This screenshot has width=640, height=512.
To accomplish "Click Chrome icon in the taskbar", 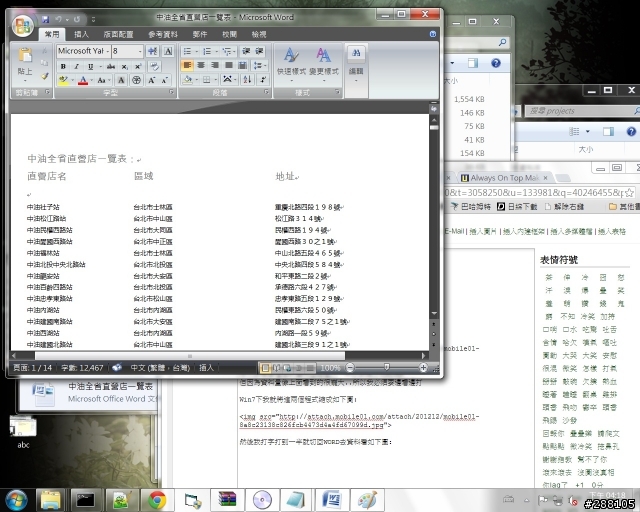I will pos(157,500).
